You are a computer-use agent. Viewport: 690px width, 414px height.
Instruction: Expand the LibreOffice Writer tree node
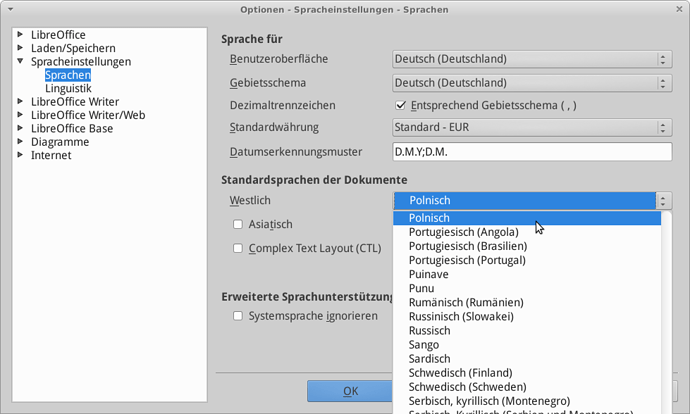coord(20,101)
